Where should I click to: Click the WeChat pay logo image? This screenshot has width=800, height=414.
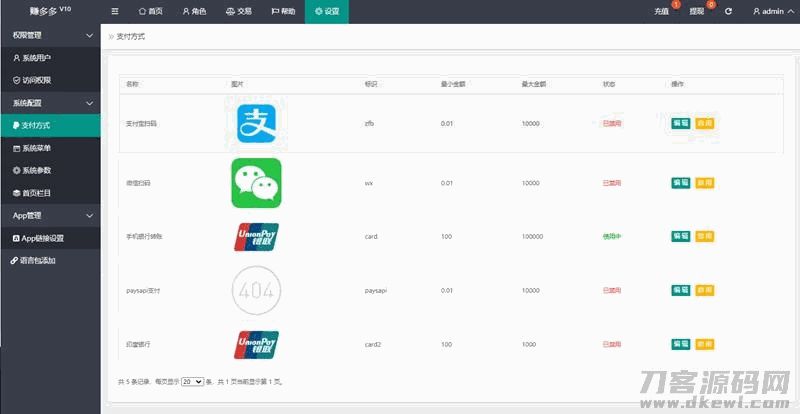256,183
